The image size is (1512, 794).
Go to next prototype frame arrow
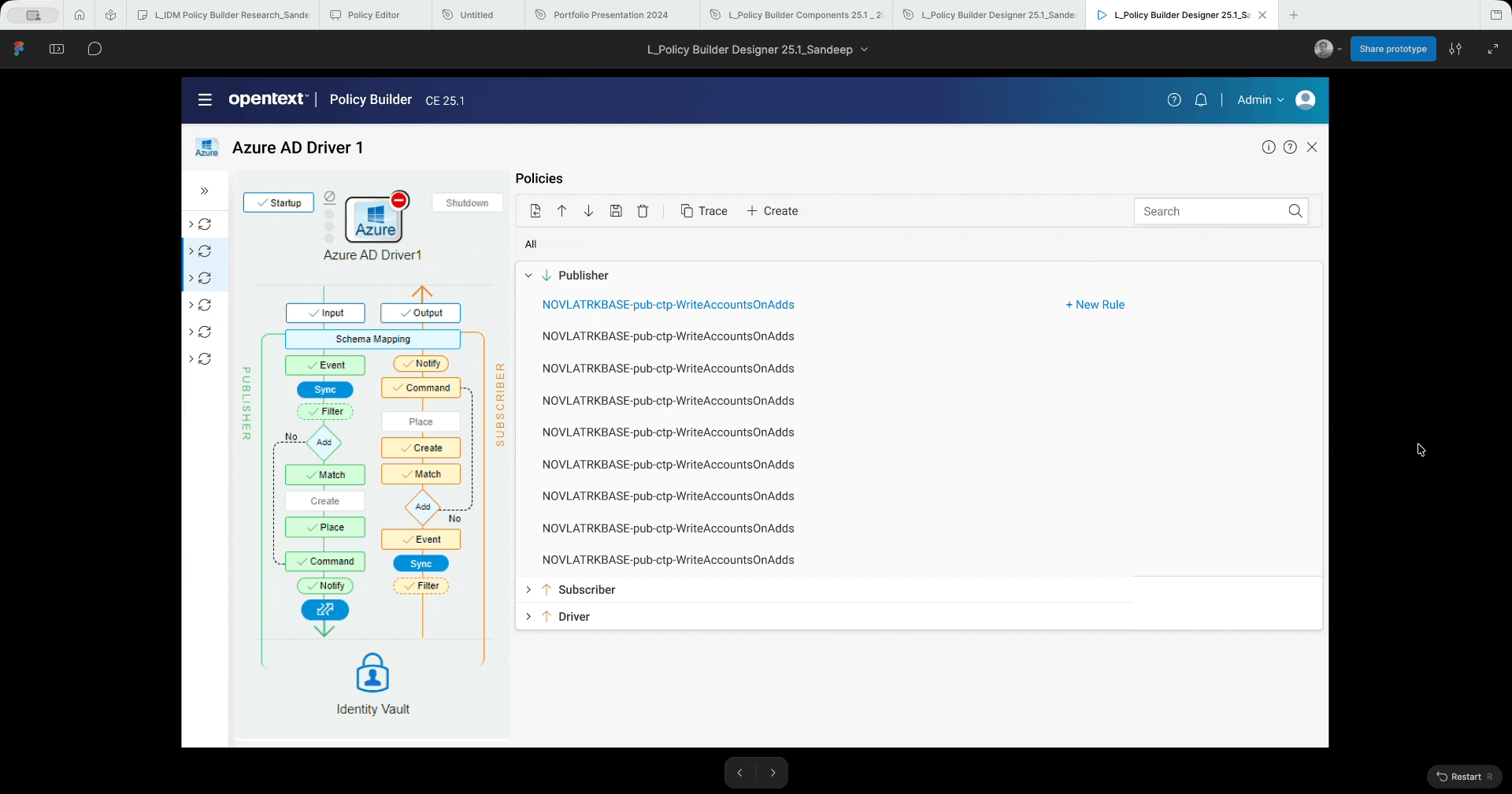pyautogui.click(x=773, y=773)
